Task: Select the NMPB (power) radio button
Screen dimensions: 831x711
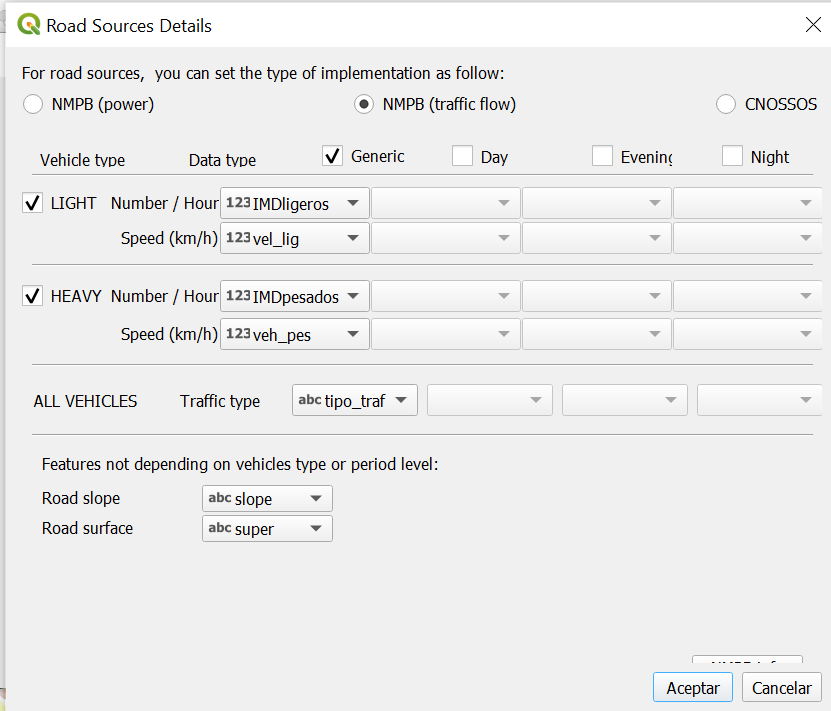Action: click(x=33, y=104)
